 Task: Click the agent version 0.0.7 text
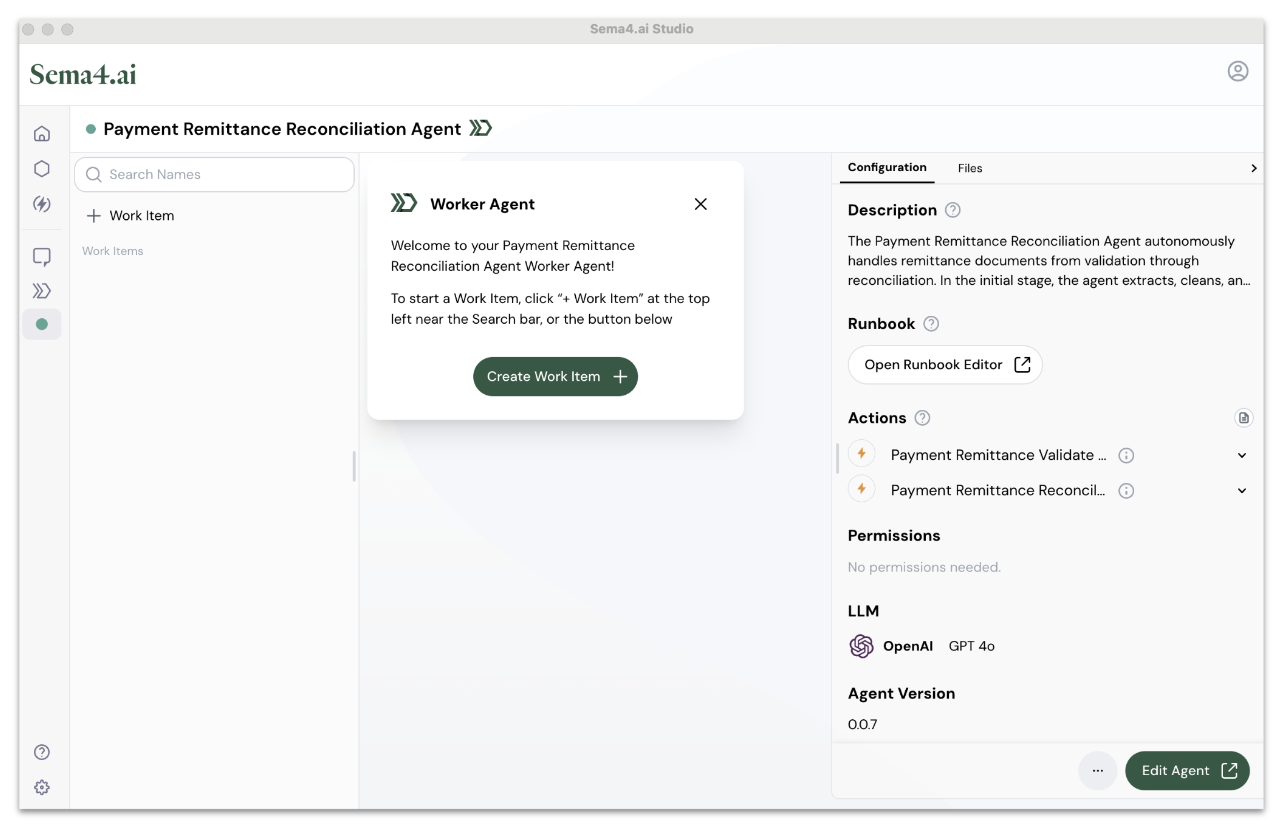point(862,724)
